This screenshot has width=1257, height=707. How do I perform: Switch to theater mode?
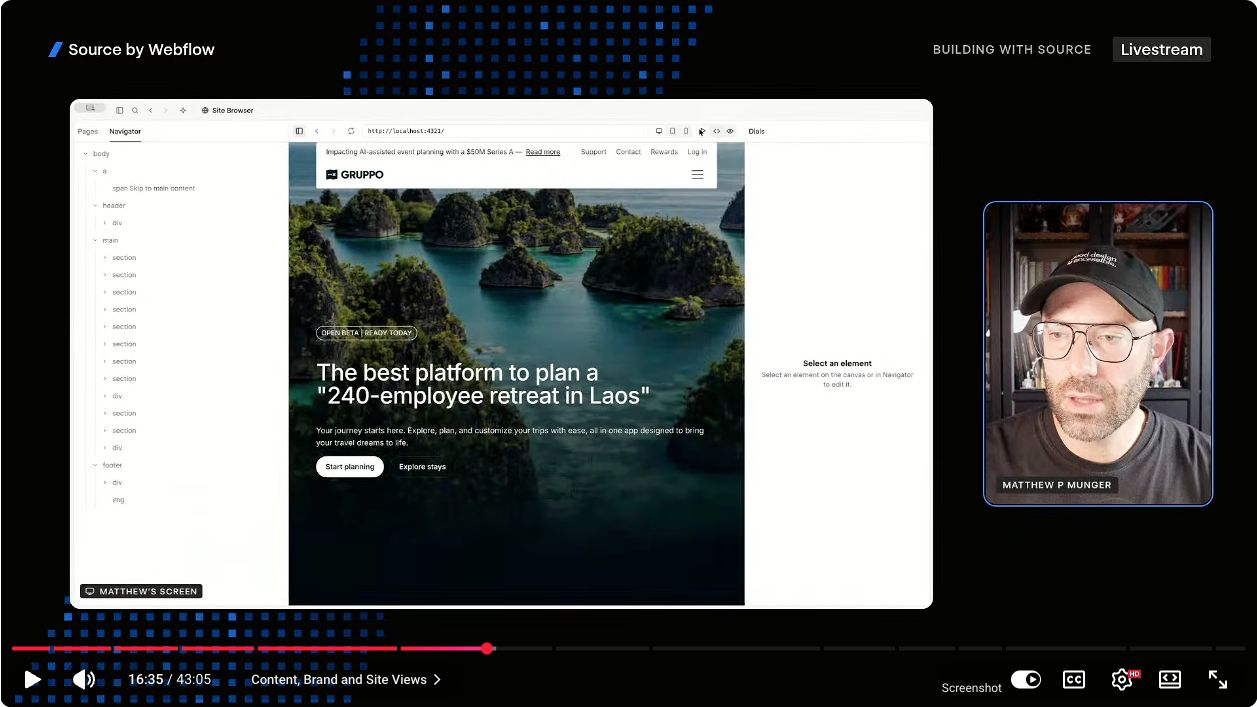[x=1170, y=680]
